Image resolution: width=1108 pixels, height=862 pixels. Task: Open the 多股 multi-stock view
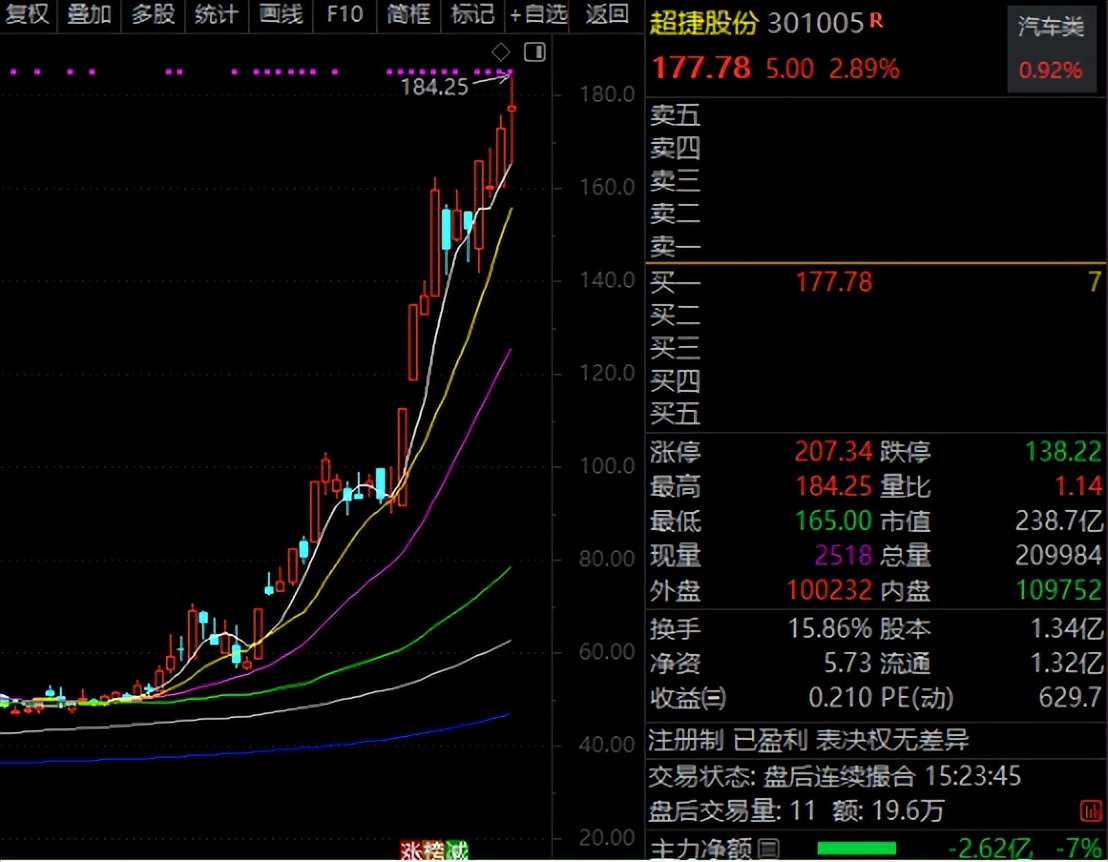pyautogui.click(x=153, y=14)
